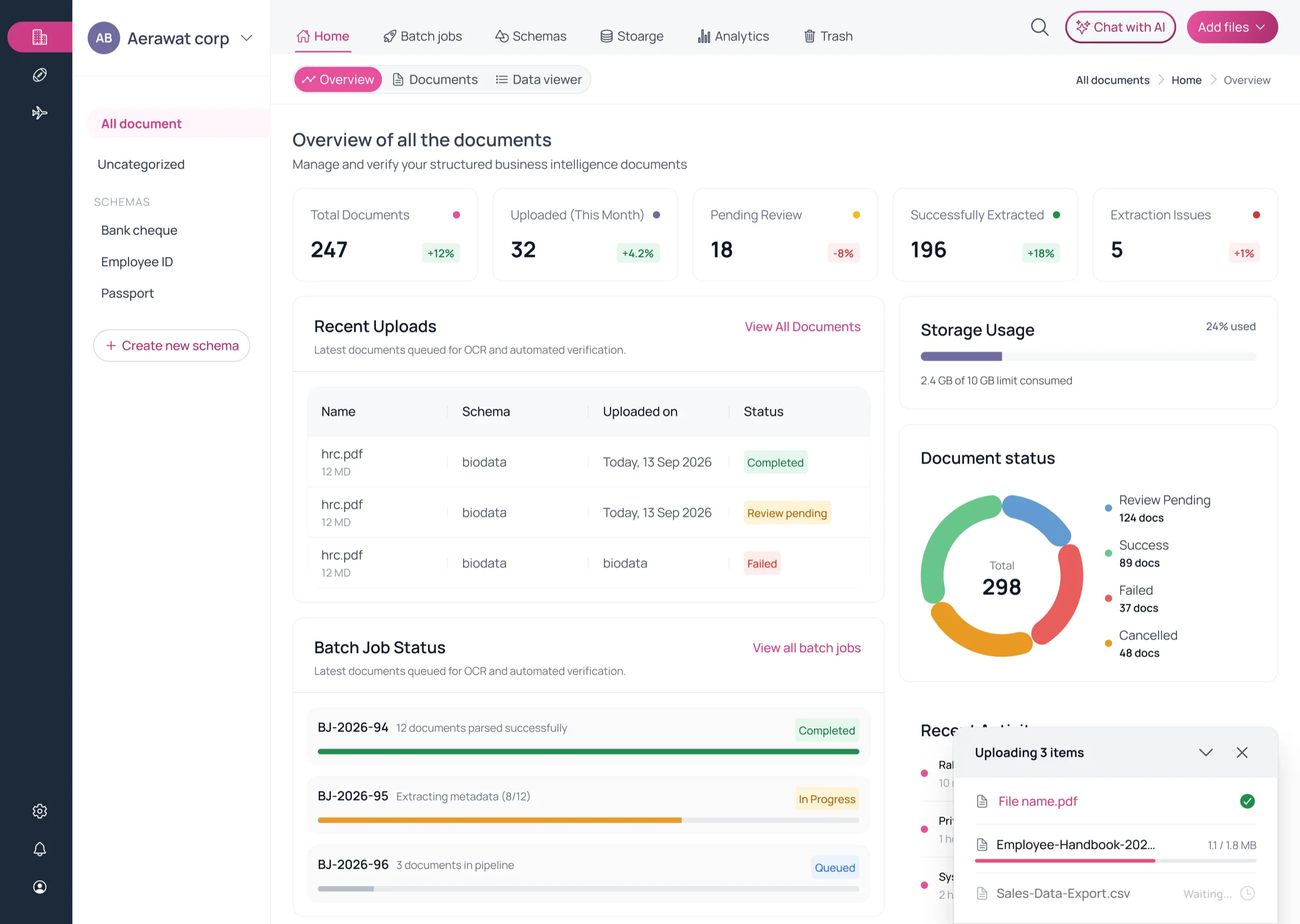Open the Schemas tab

click(531, 36)
